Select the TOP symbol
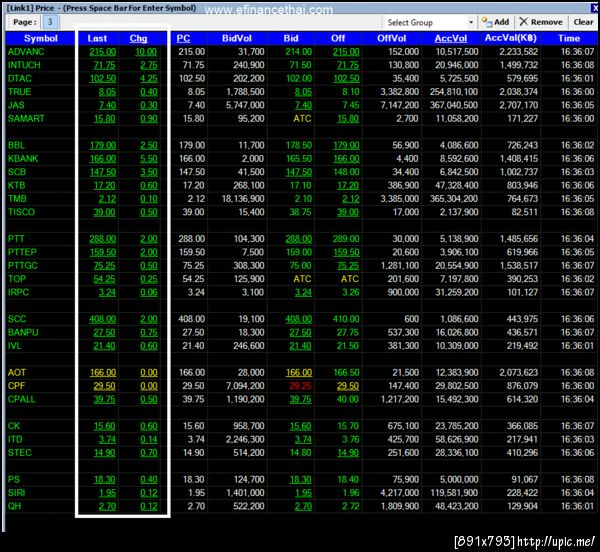Screen dimensions: 600x552 17,279
